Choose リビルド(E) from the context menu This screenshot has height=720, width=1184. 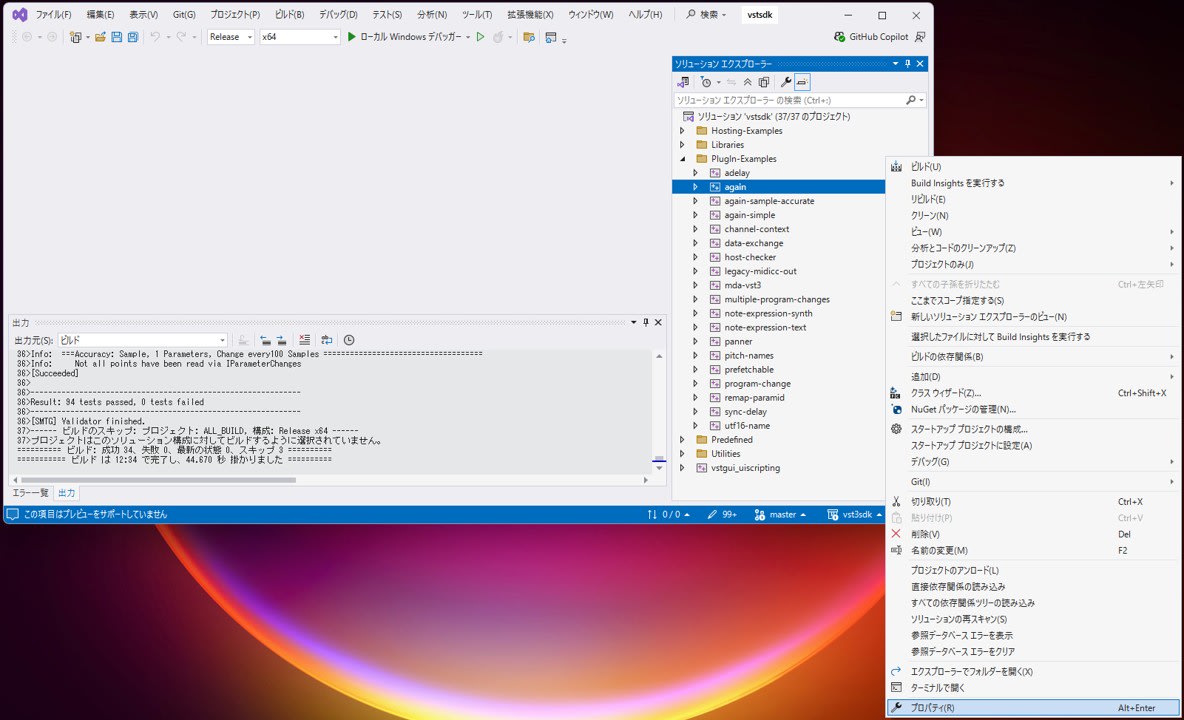pyautogui.click(x=928, y=199)
